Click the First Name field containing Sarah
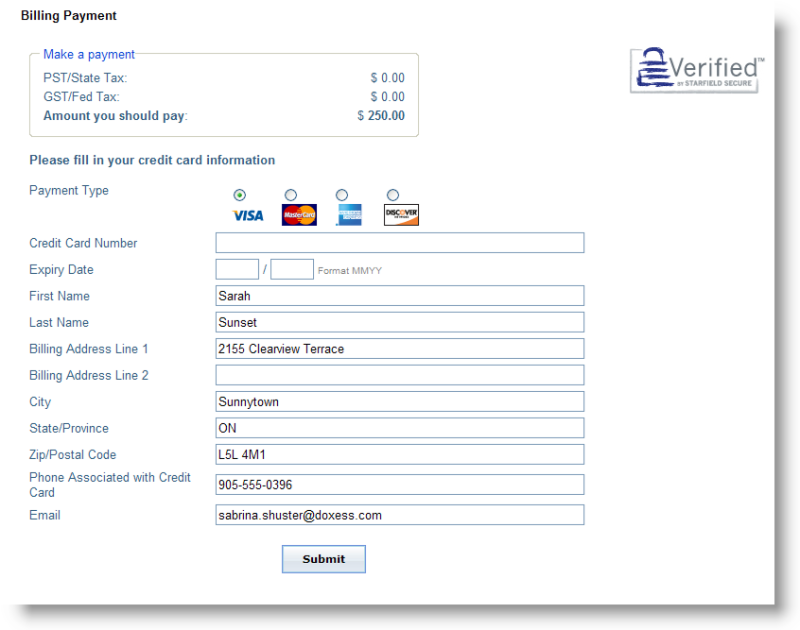 click(400, 296)
